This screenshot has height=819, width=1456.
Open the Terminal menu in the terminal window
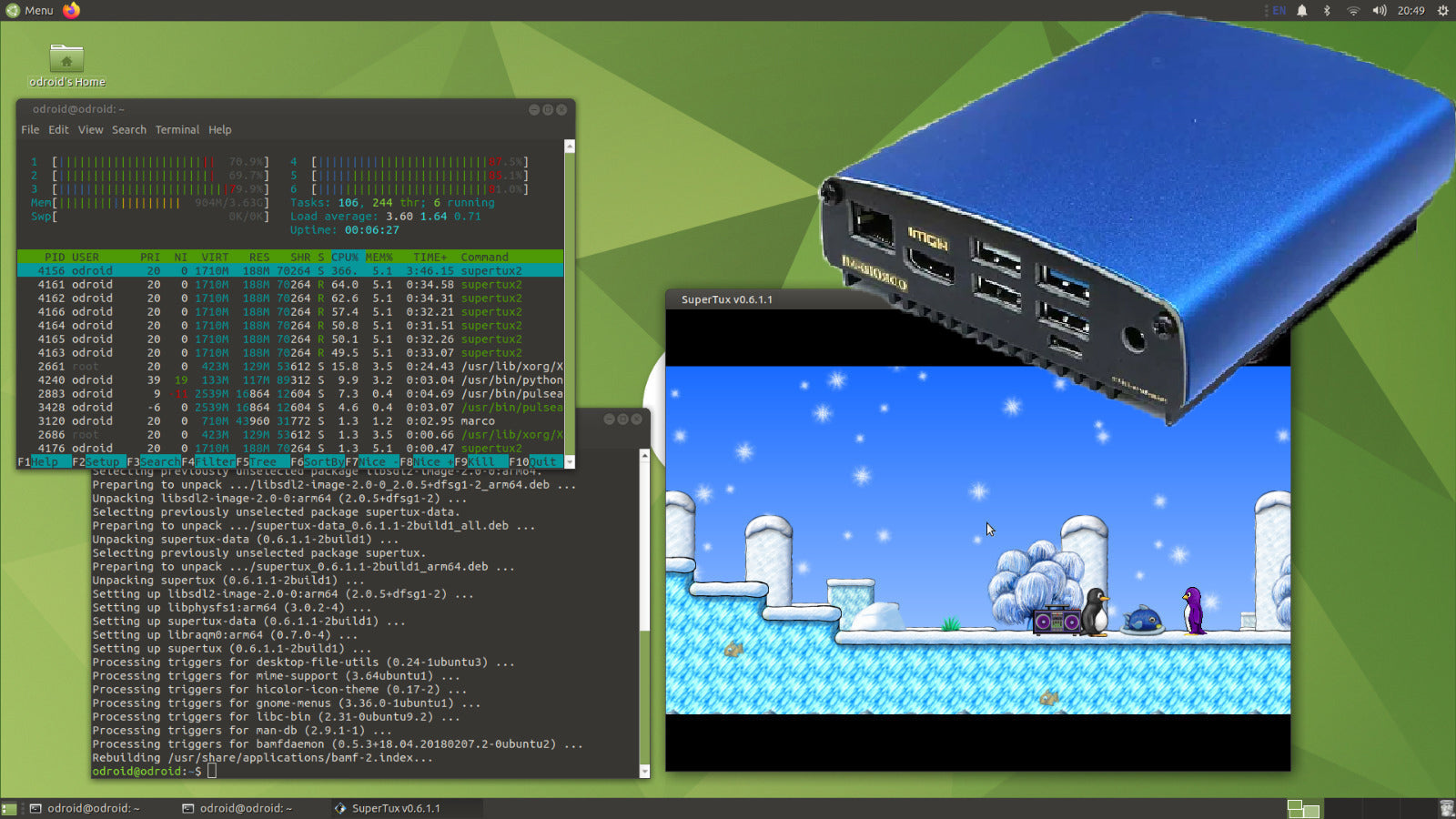click(177, 129)
